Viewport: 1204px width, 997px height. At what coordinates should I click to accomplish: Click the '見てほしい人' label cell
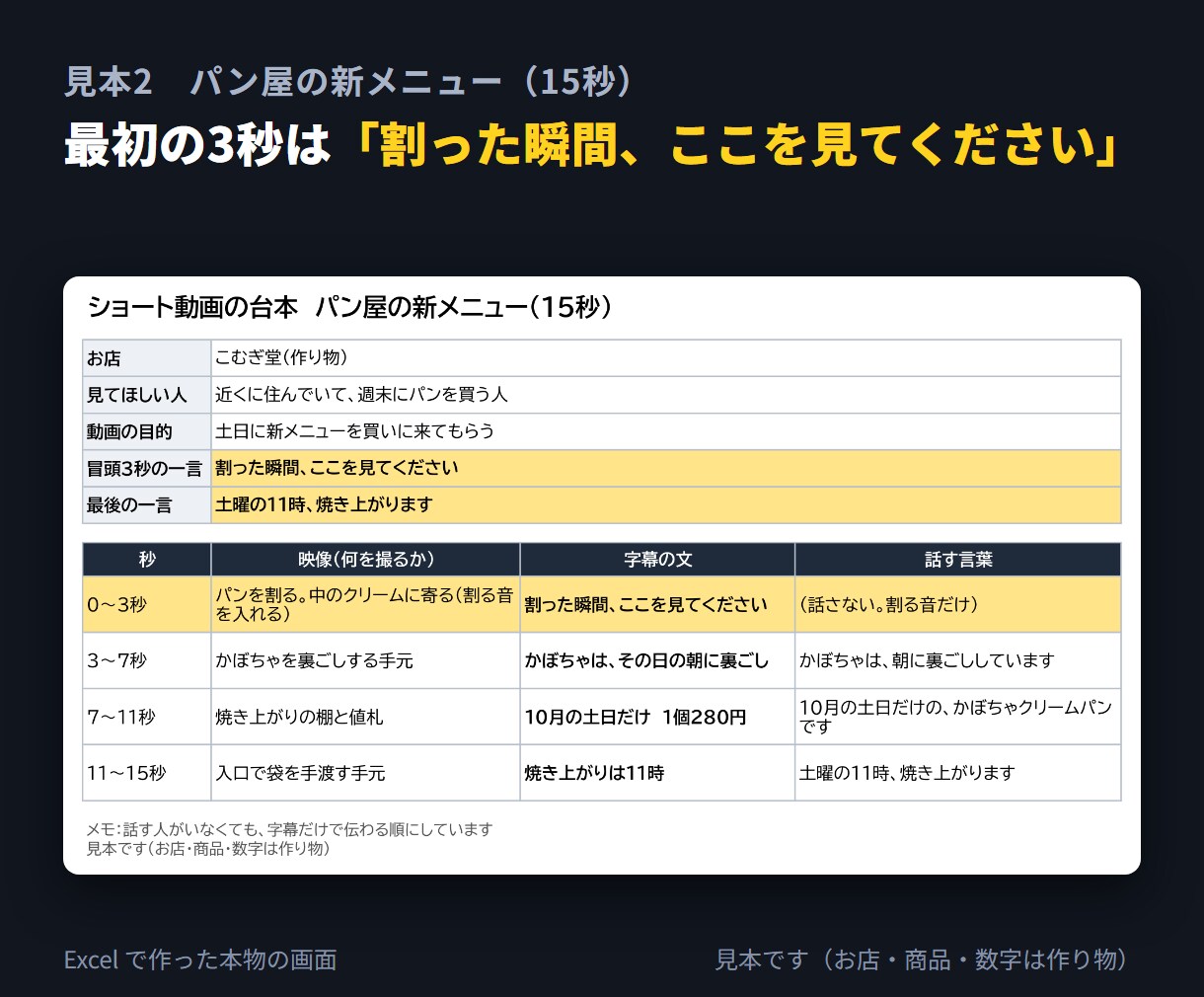click(x=147, y=395)
